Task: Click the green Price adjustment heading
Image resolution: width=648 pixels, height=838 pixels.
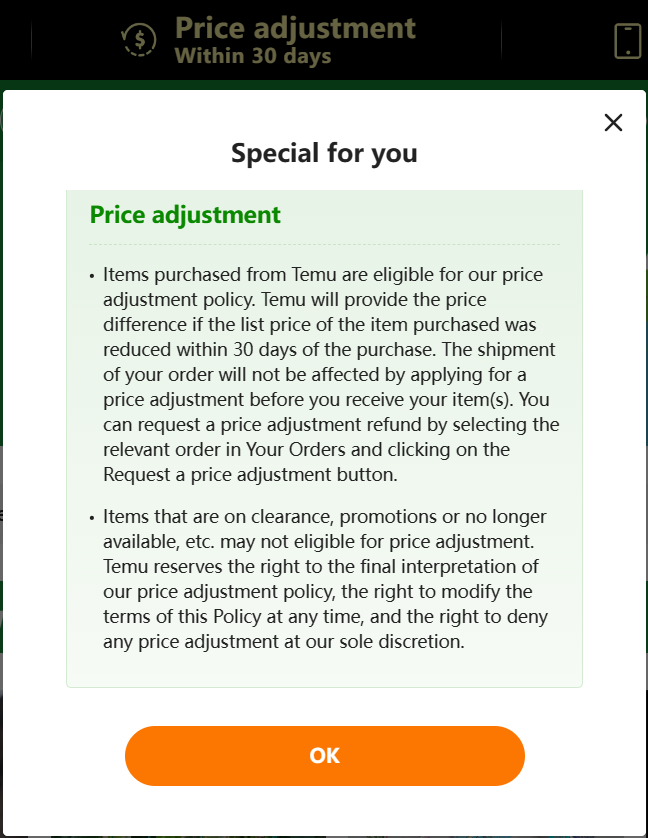Action: [x=185, y=215]
